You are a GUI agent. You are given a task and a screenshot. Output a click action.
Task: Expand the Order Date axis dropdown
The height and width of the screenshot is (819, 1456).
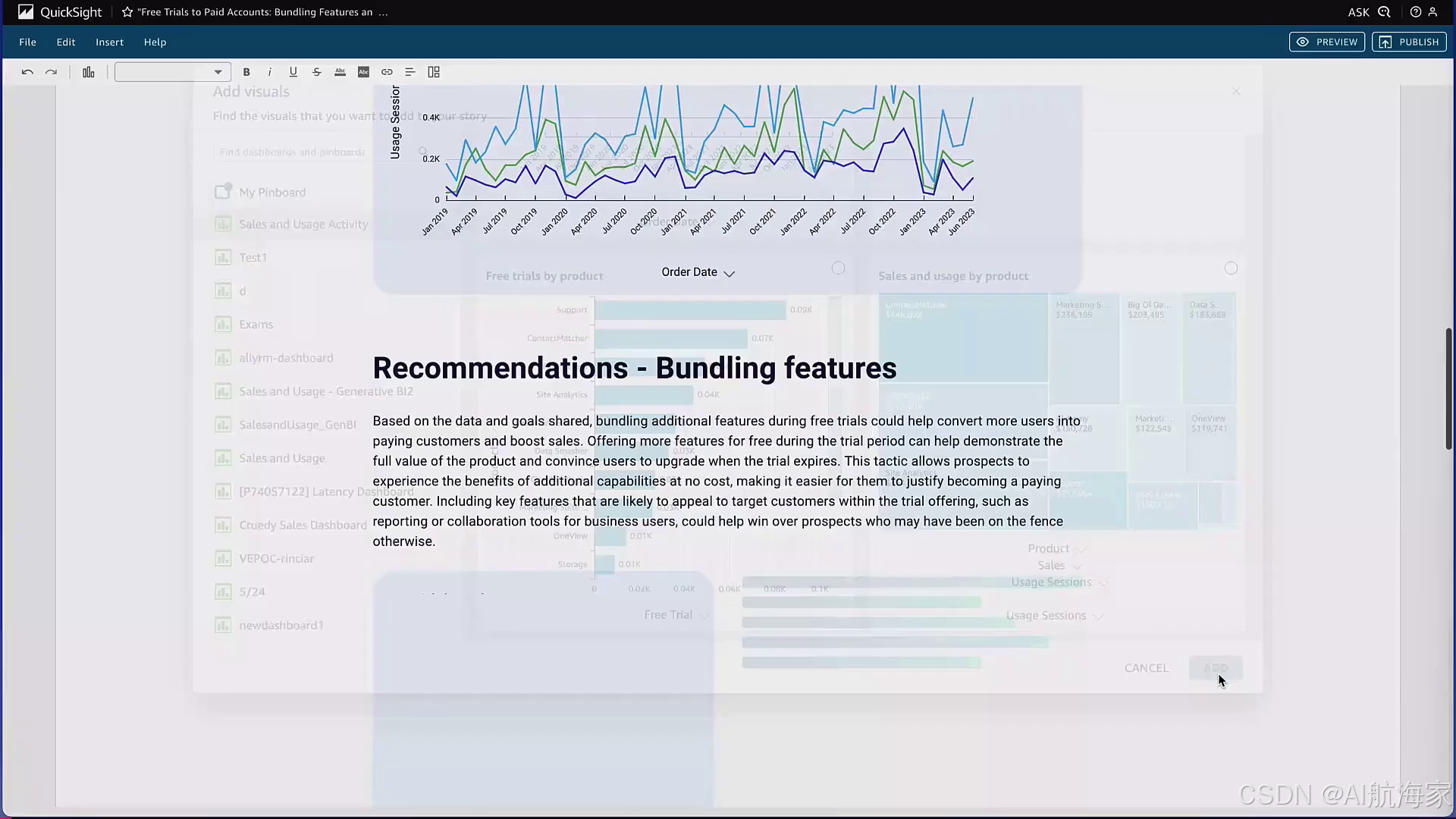(x=729, y=273)
